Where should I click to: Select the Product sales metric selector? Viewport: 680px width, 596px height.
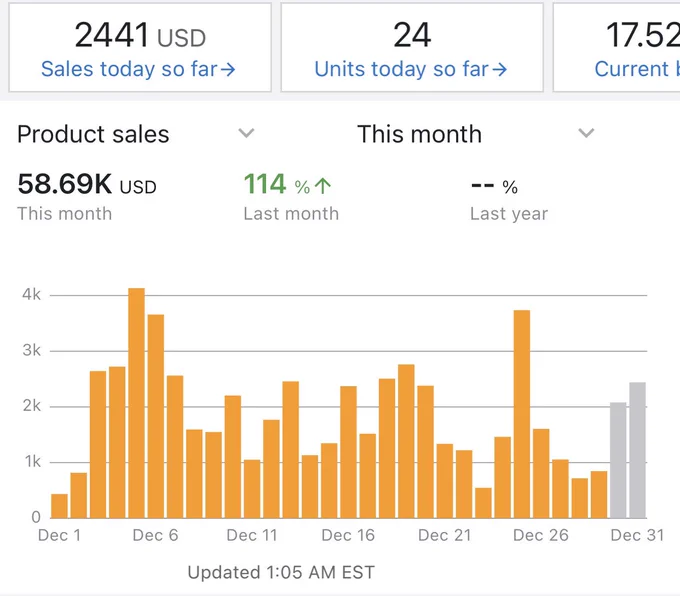point(136,134)
